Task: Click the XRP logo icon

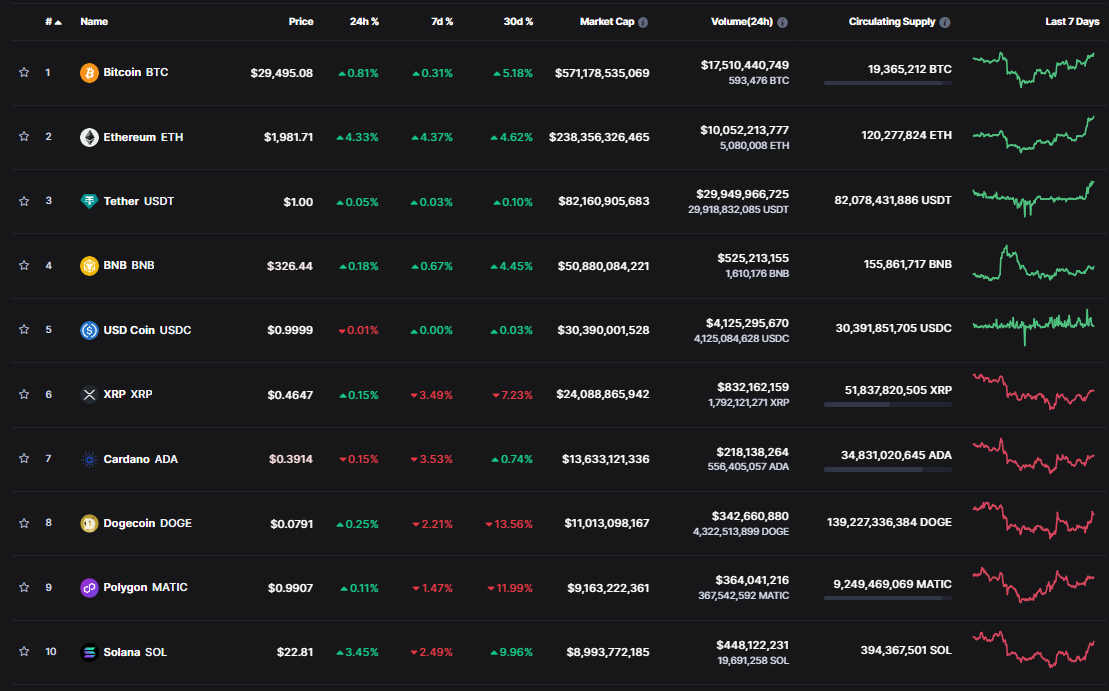Action: (x=89, y=395)
